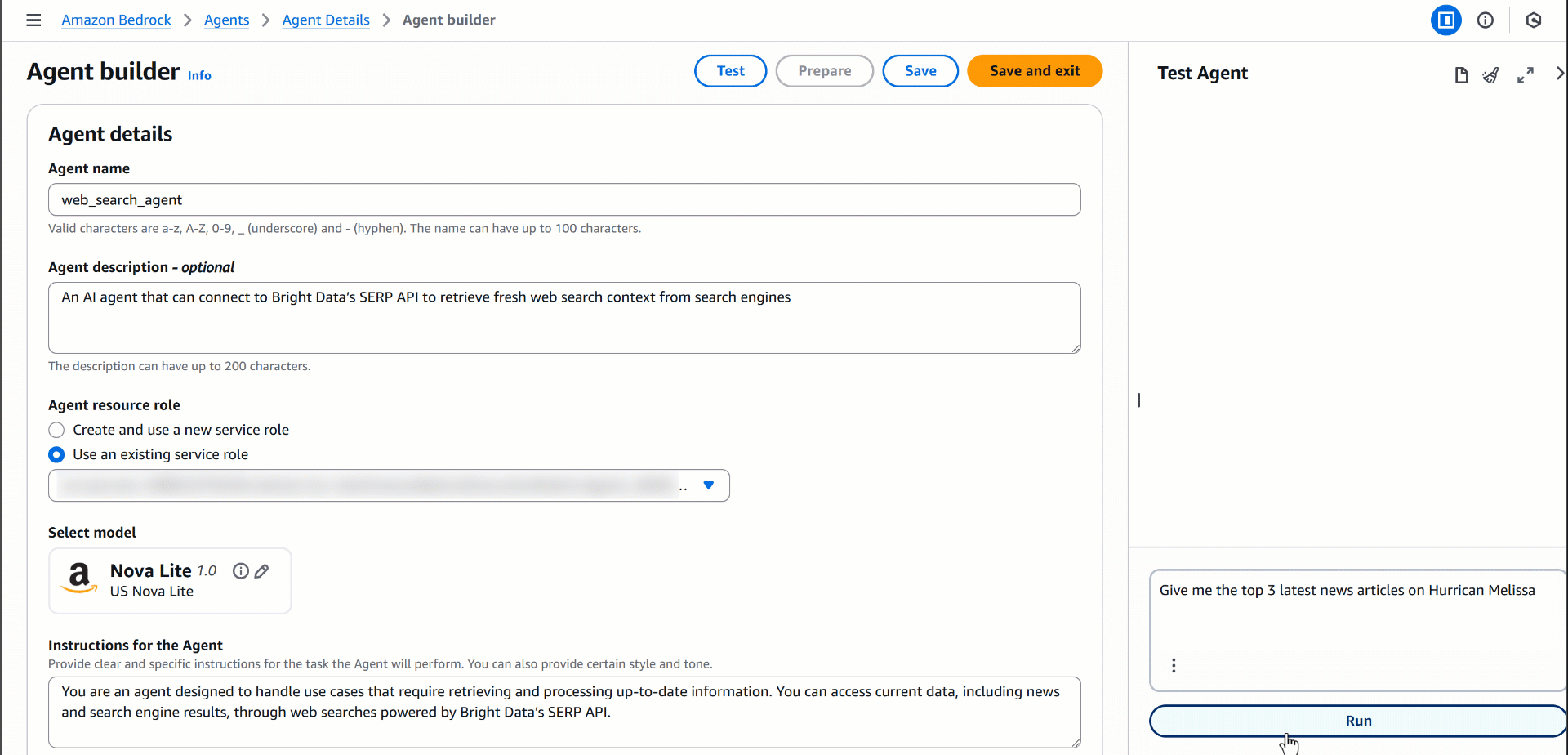
Task: Collapse the Test Agent side panel arrow
Action: [x=1559, y=74]
